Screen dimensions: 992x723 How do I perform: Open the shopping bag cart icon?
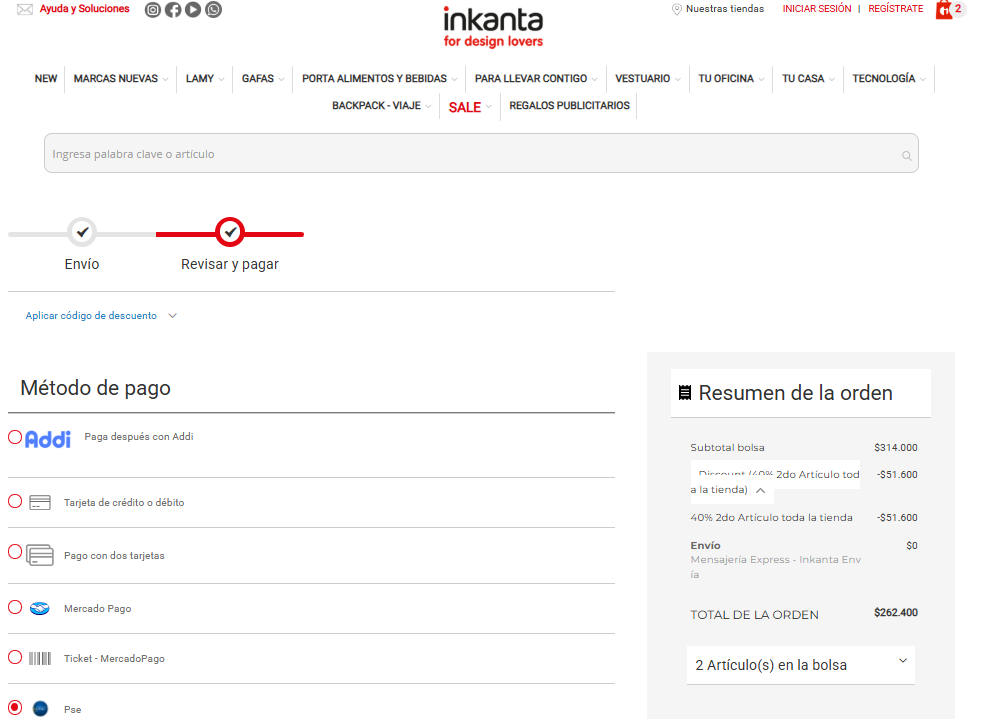[x=944, y=9]
